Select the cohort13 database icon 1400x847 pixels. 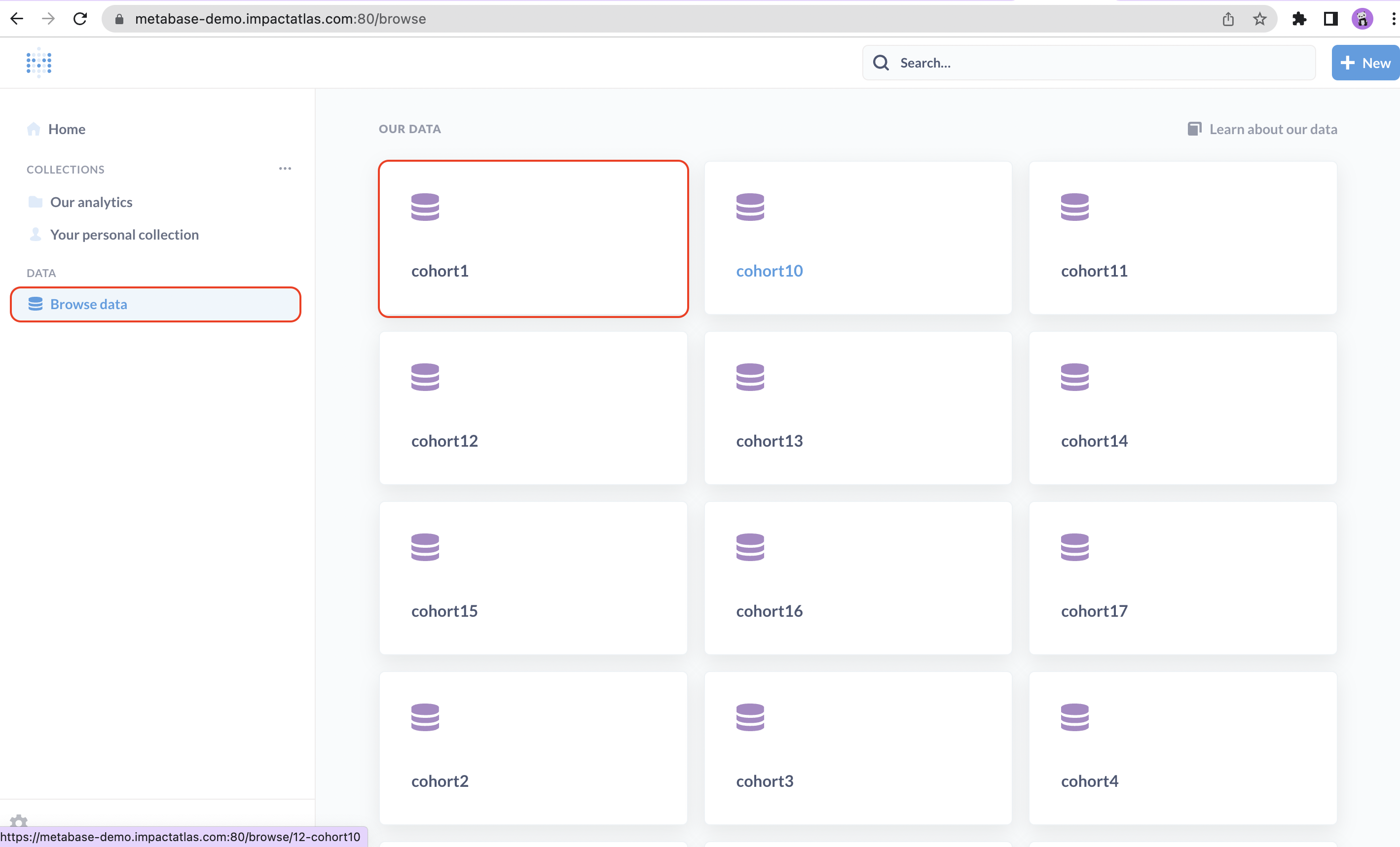coord(750,377)
